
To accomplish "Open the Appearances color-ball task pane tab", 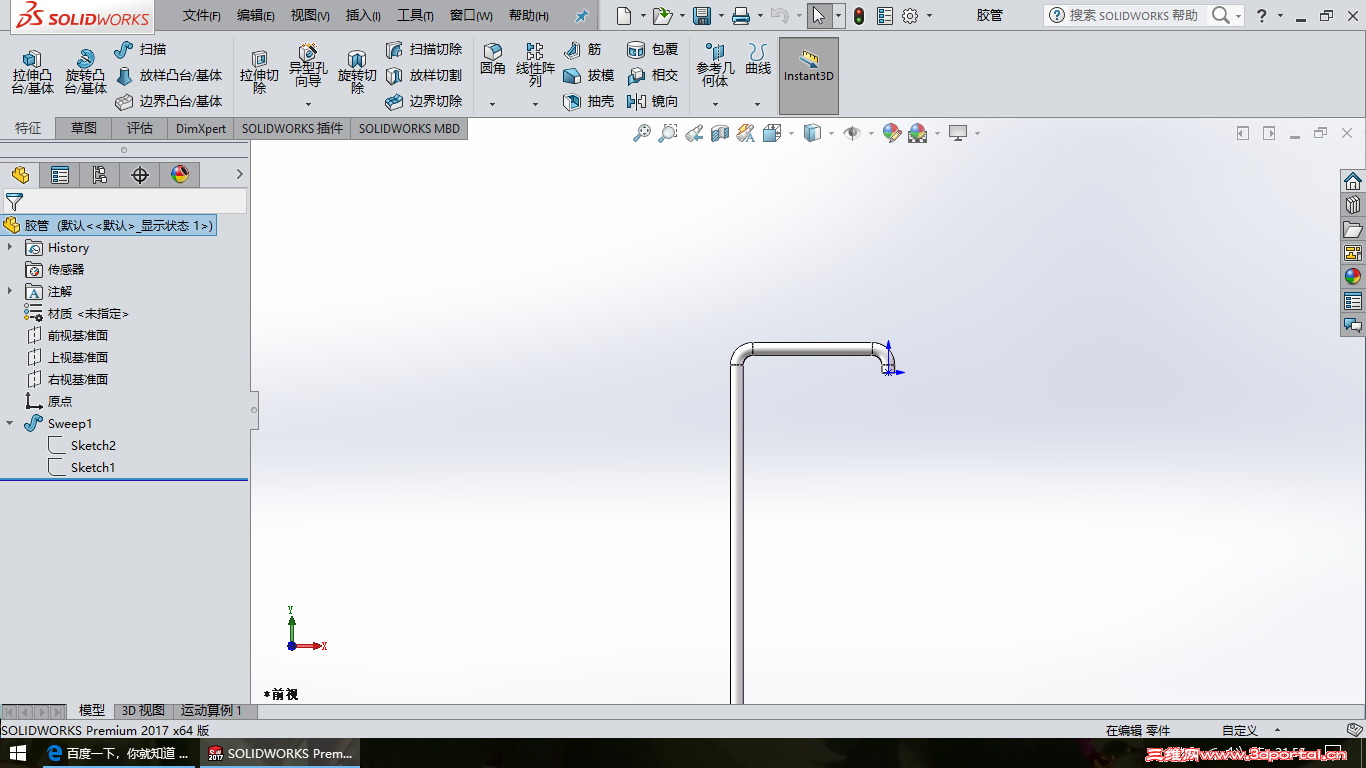I will [x=1353, y=277].
